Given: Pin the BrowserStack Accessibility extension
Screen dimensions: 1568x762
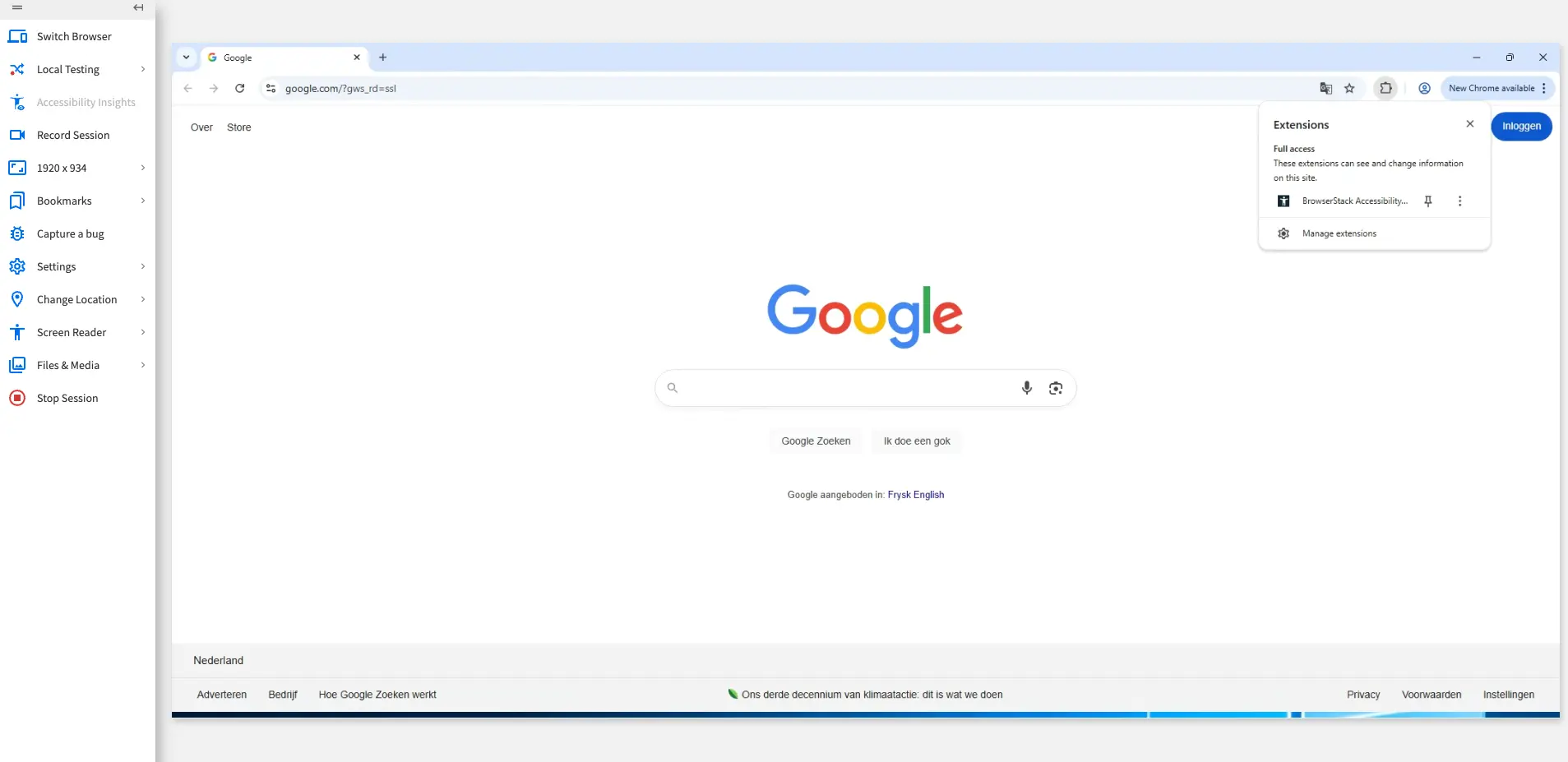Looking at the screenshot, I should tap(1428, 201).
